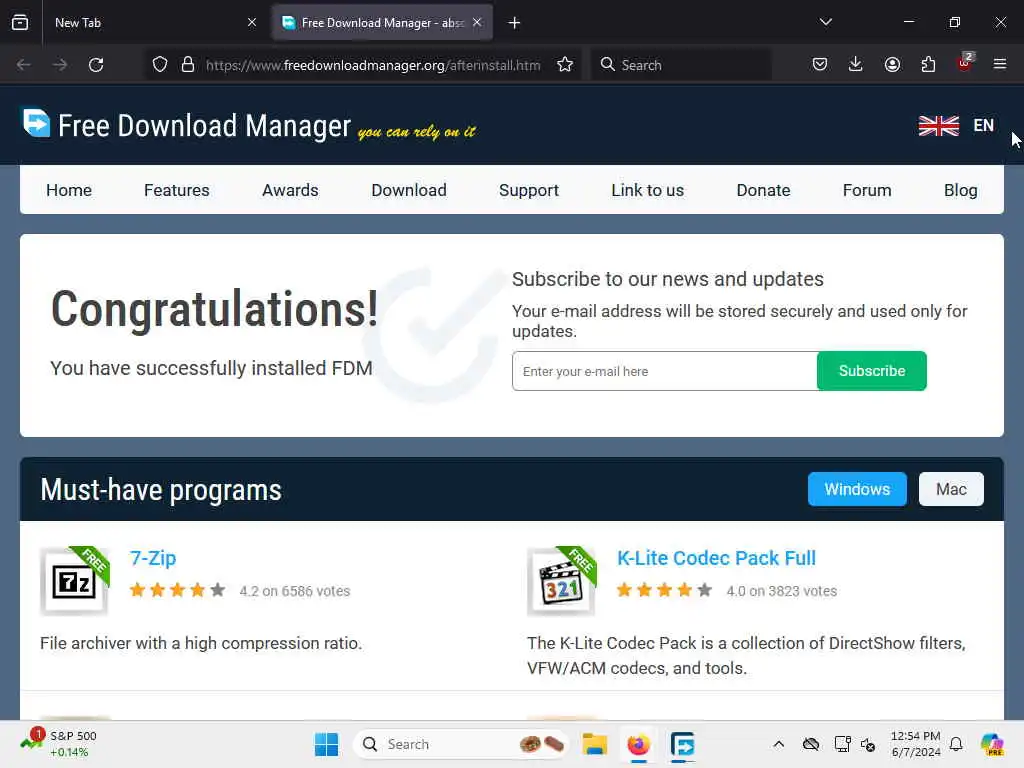
Task: Click '4.0 on 3823 votes' text
Action: coord(782,591)
